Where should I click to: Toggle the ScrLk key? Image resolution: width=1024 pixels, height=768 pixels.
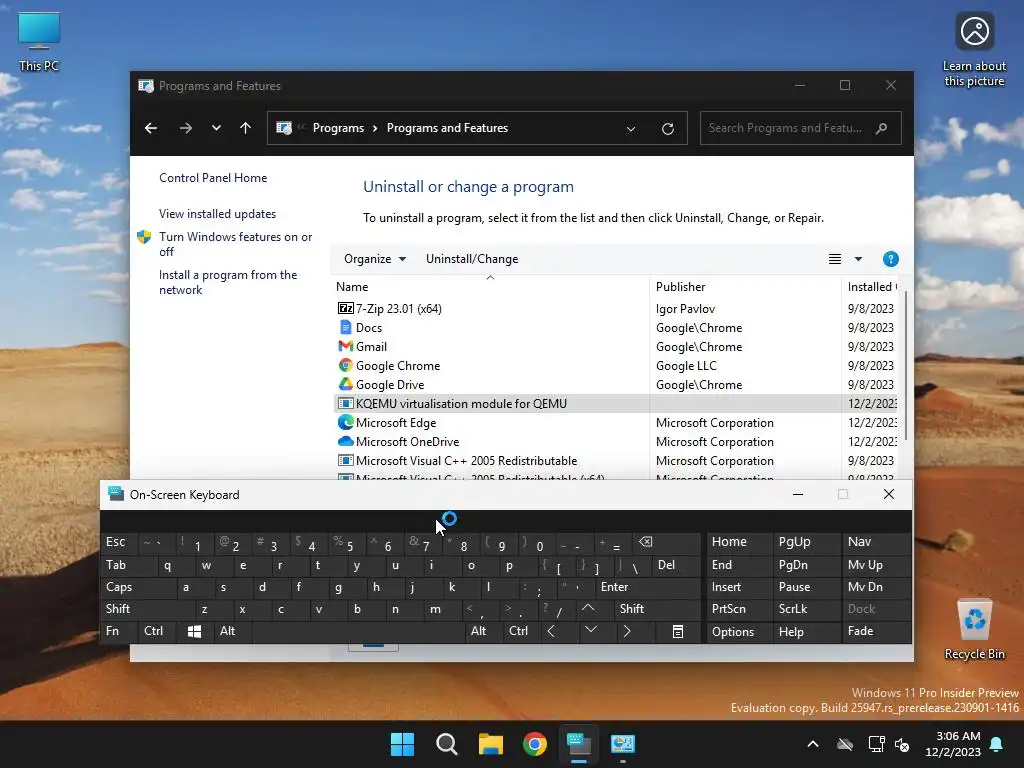pos(807,609)
